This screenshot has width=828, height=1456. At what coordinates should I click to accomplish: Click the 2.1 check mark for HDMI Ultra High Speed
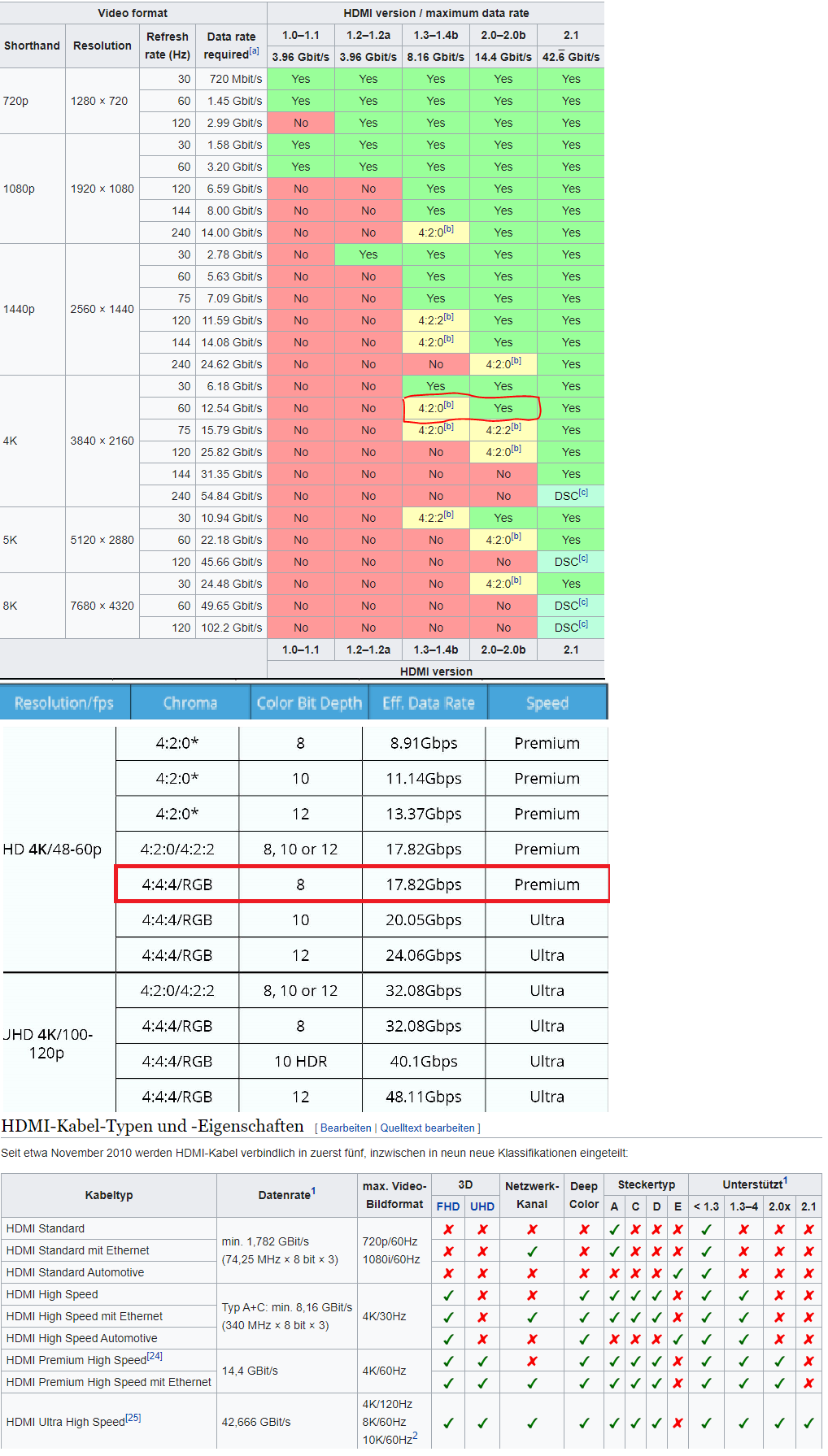click(x=808, y=1423)
